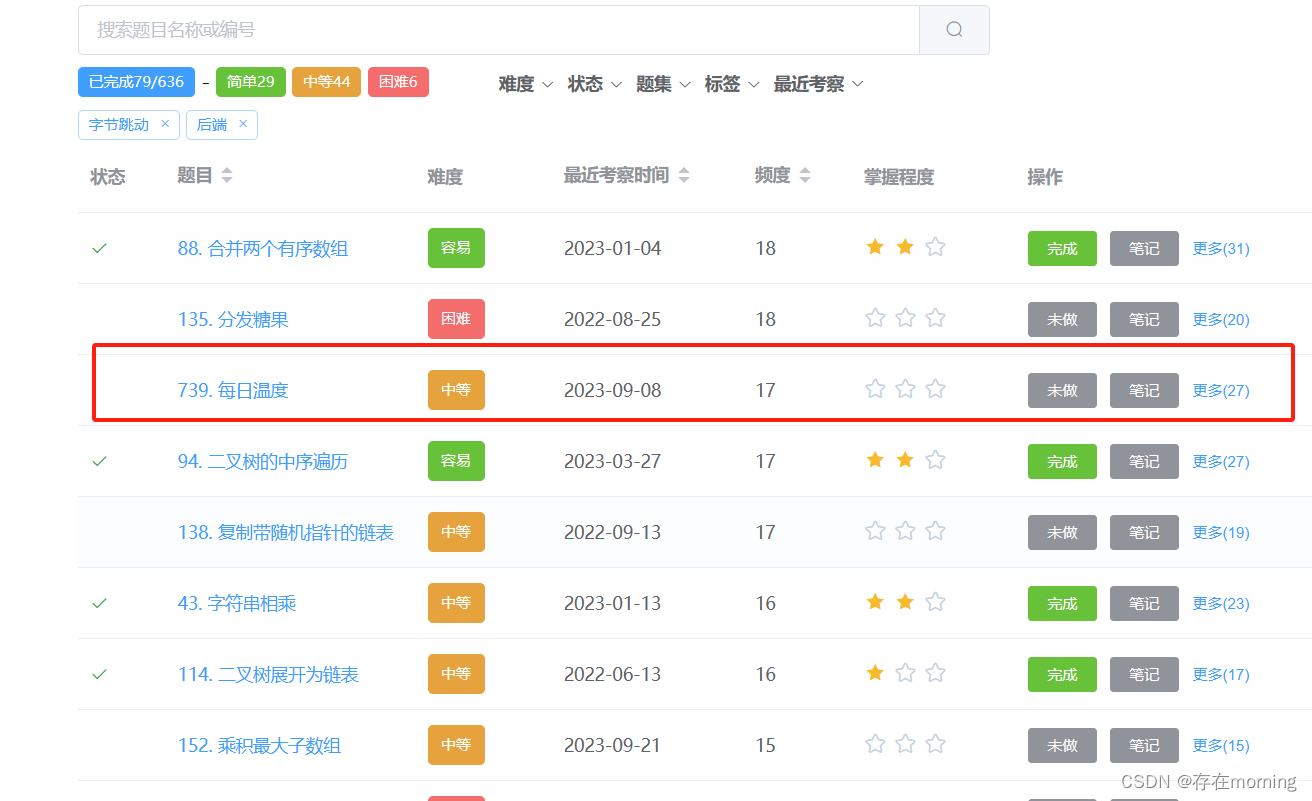Set third star for 88. 合并两个有序数组
Viewport: 1312px width, 801px height.
pos(935,247)
